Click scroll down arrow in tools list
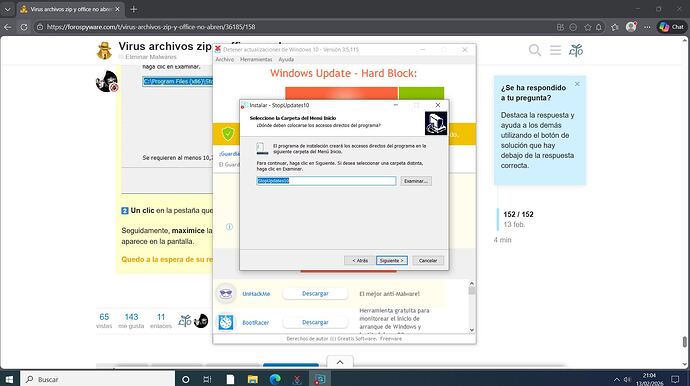 (x=472, y=330)
